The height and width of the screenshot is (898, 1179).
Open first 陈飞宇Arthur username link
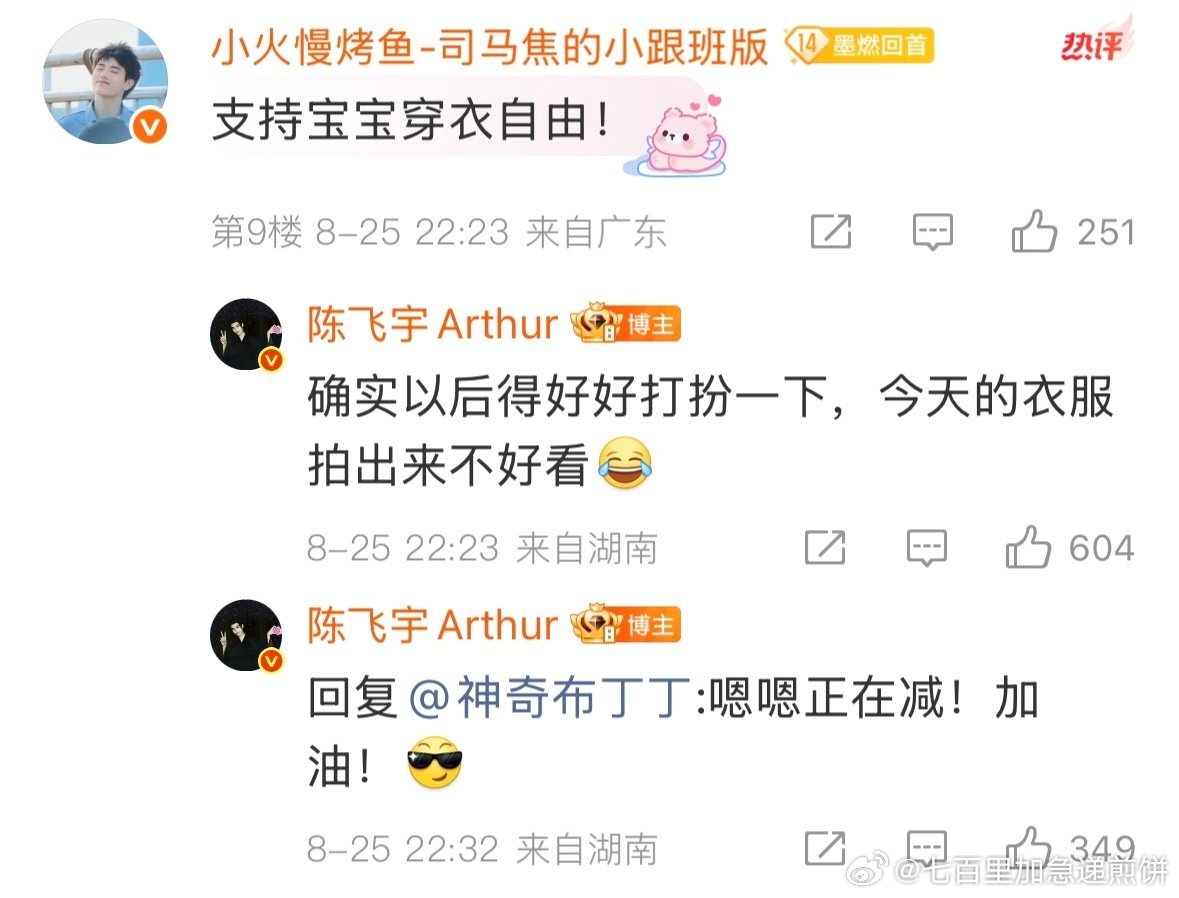[x=432, y=325]
